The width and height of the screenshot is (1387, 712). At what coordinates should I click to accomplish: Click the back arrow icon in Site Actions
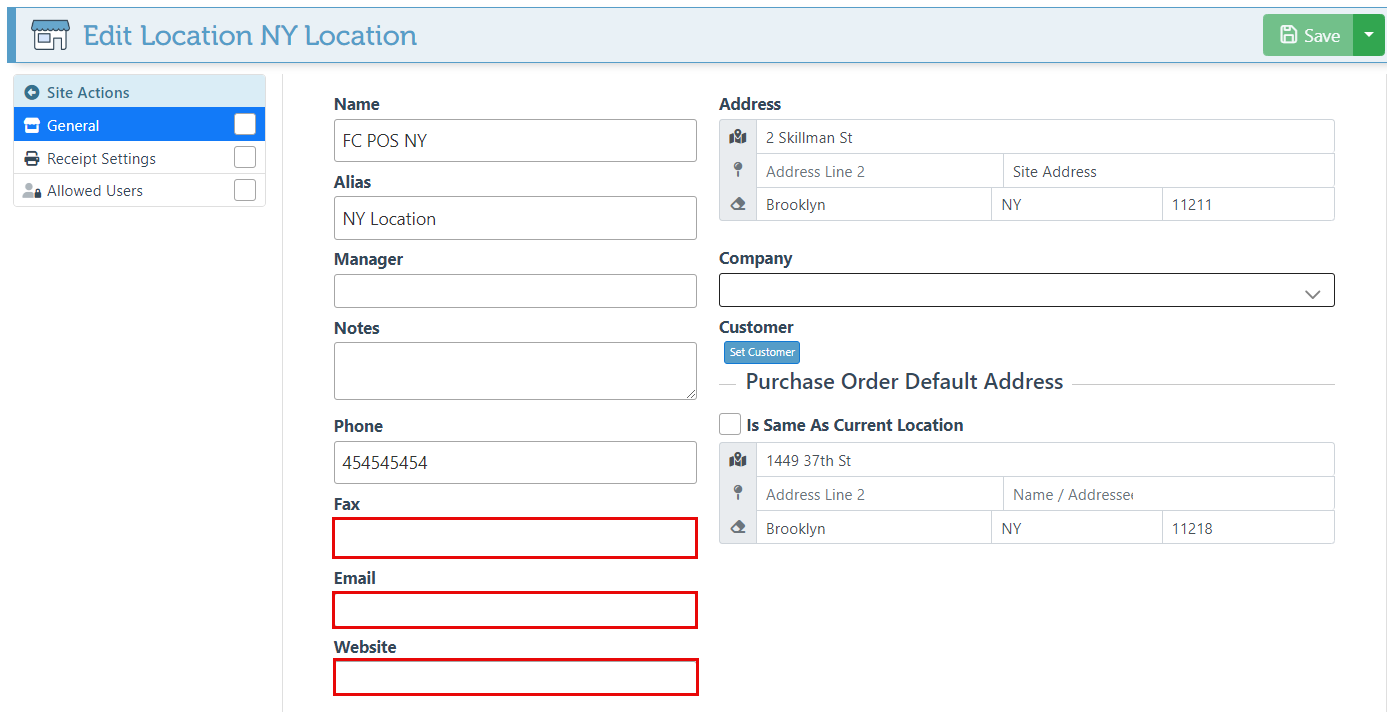(31, 92)
